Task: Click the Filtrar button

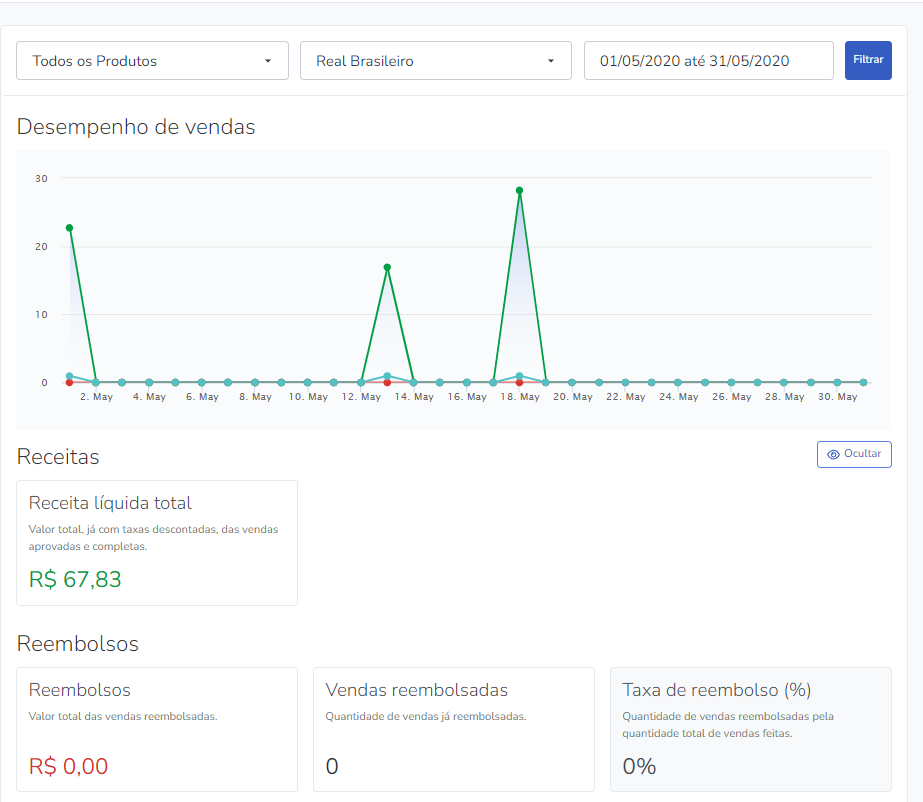Action: pyautogui.click(x=868, y=60)
